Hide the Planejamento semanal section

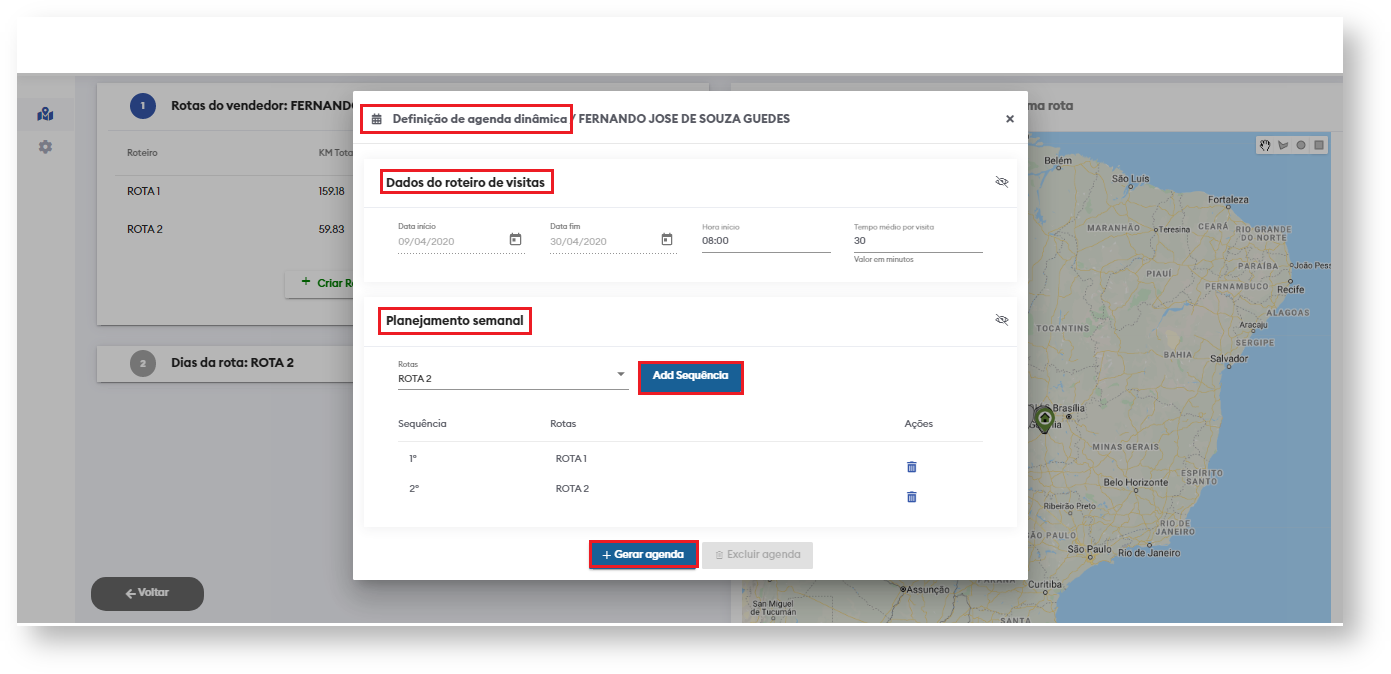[1002, 320]
